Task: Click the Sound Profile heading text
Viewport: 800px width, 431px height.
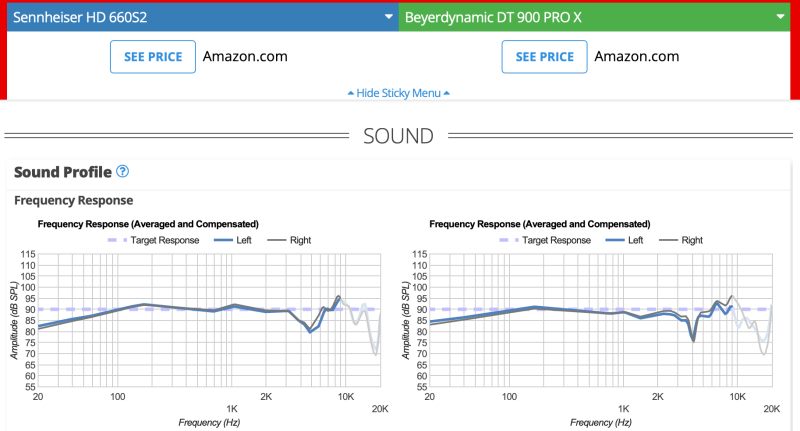Action: [62, 173]
